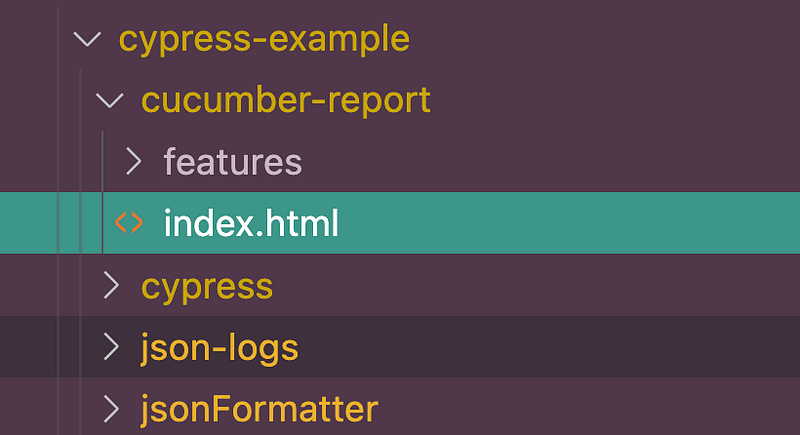Viewport: 800px width, 435px height.
Task: Expand the features folder chevron
Action: pos(134,162)
